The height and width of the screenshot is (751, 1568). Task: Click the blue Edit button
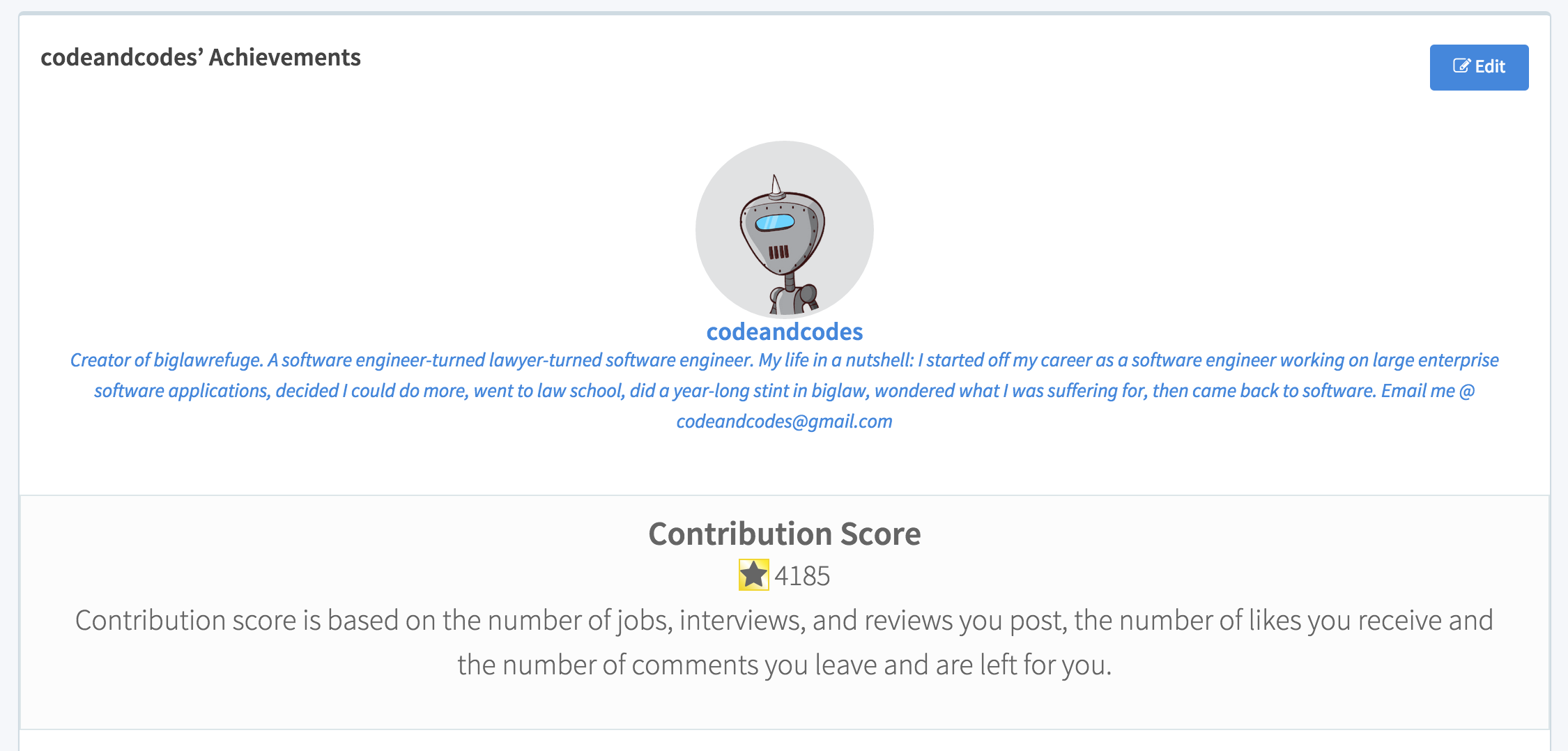click(x=1479, y=67)
